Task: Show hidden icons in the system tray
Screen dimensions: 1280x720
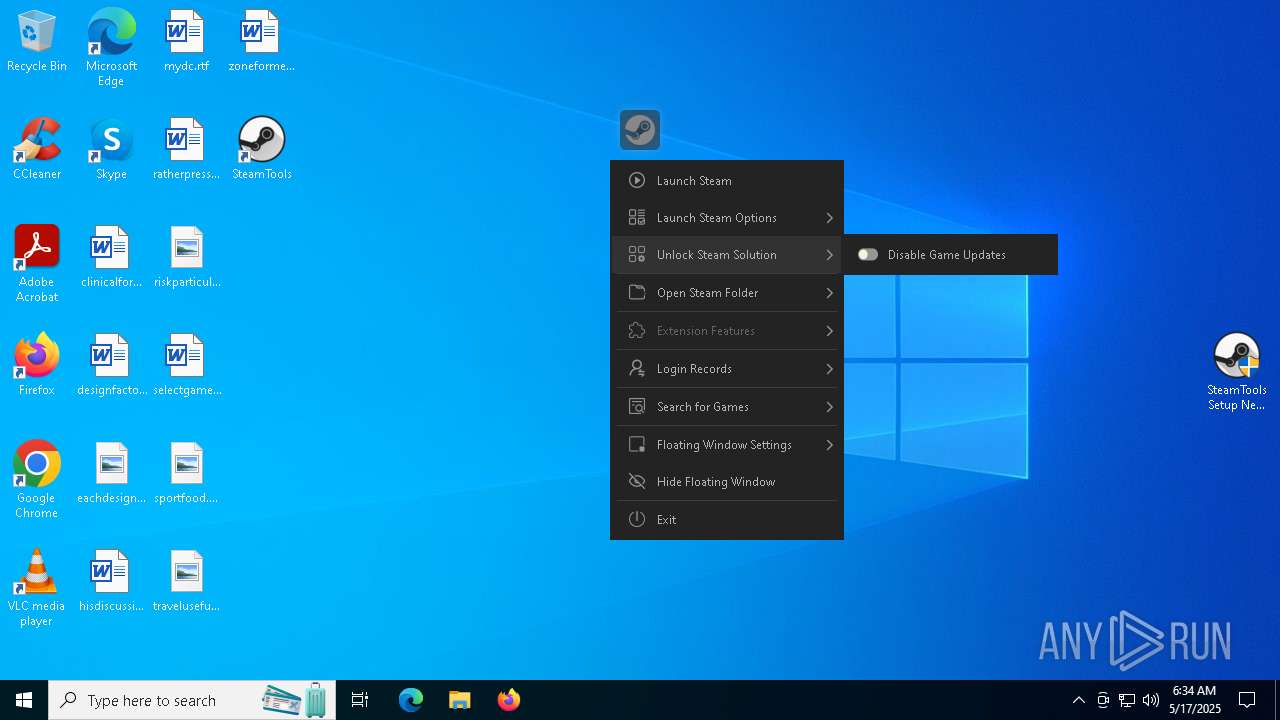Action: pyautogui.click(x=1078, y=700)
